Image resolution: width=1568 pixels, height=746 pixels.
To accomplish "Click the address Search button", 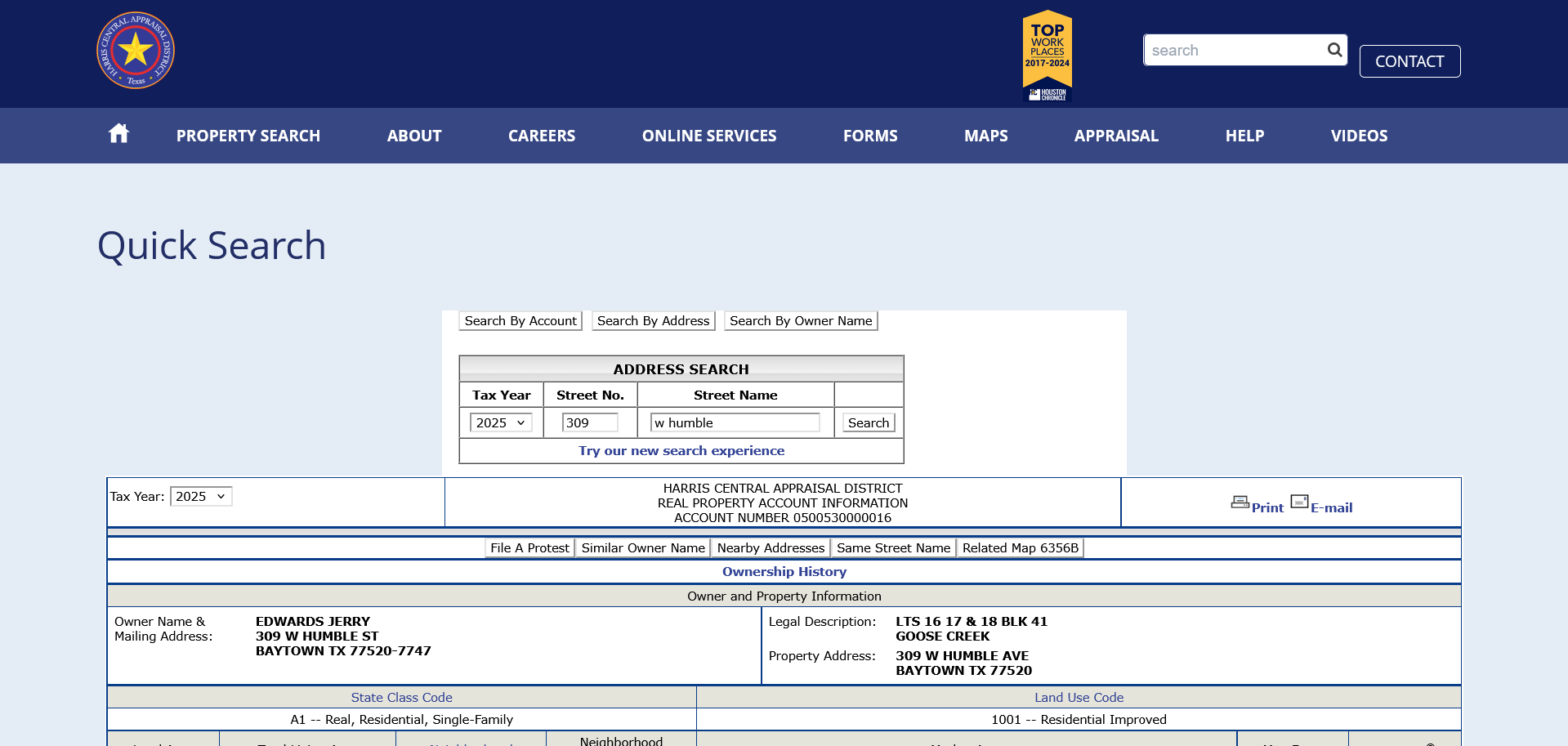I will tap(869, 422).
